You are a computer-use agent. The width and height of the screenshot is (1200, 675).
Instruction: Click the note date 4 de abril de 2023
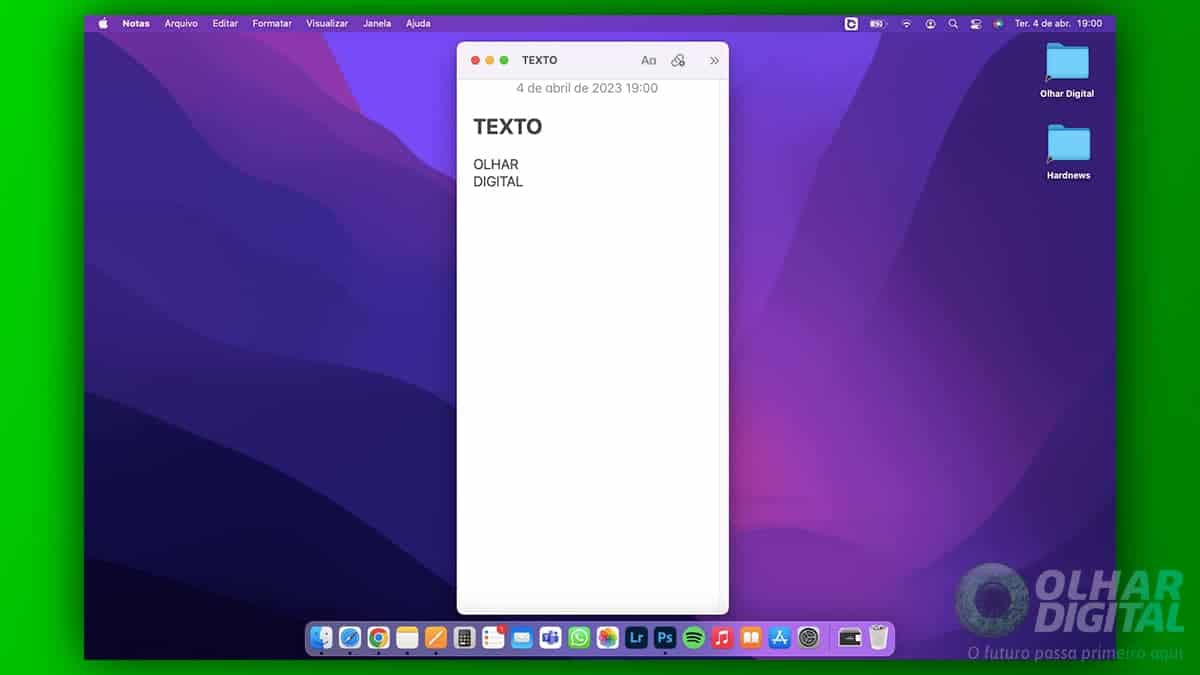click(x=587, y=88)
